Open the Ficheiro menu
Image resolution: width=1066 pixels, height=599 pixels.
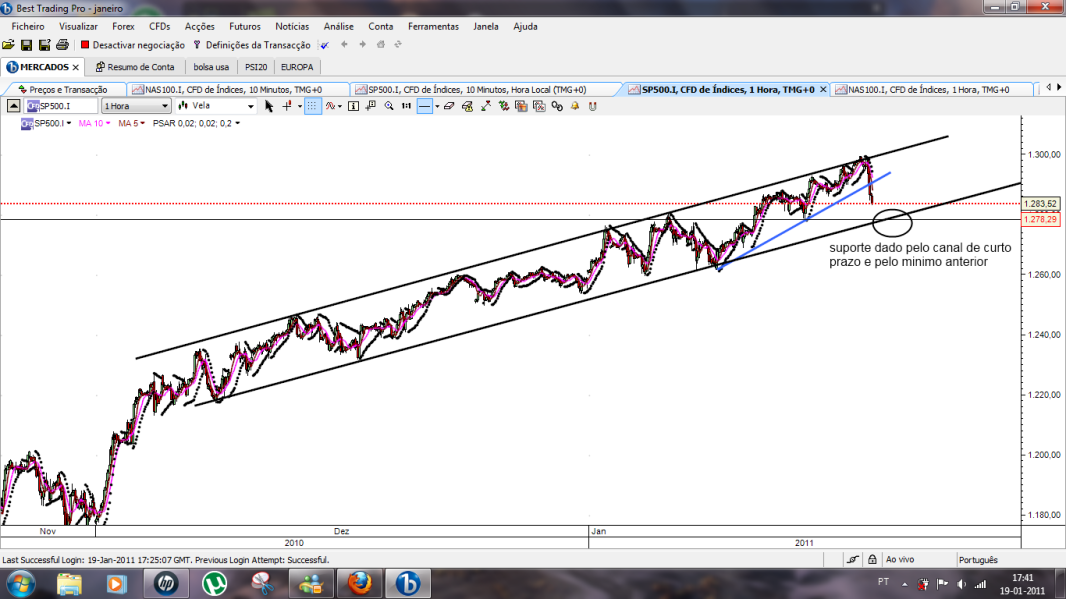tap(28, 27)
